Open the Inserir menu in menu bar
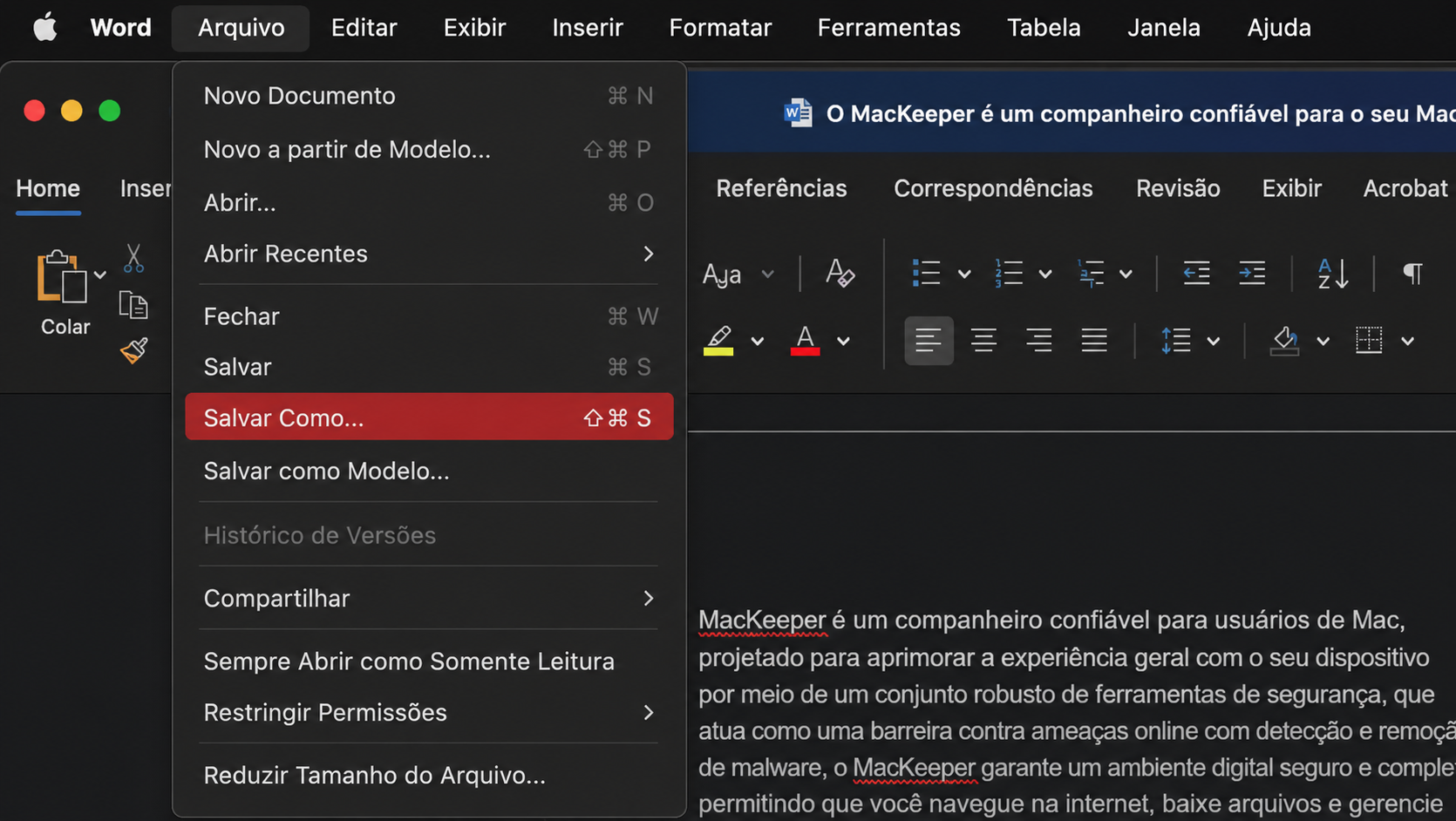Screen dimensions: 1456x821 [588, 28]
